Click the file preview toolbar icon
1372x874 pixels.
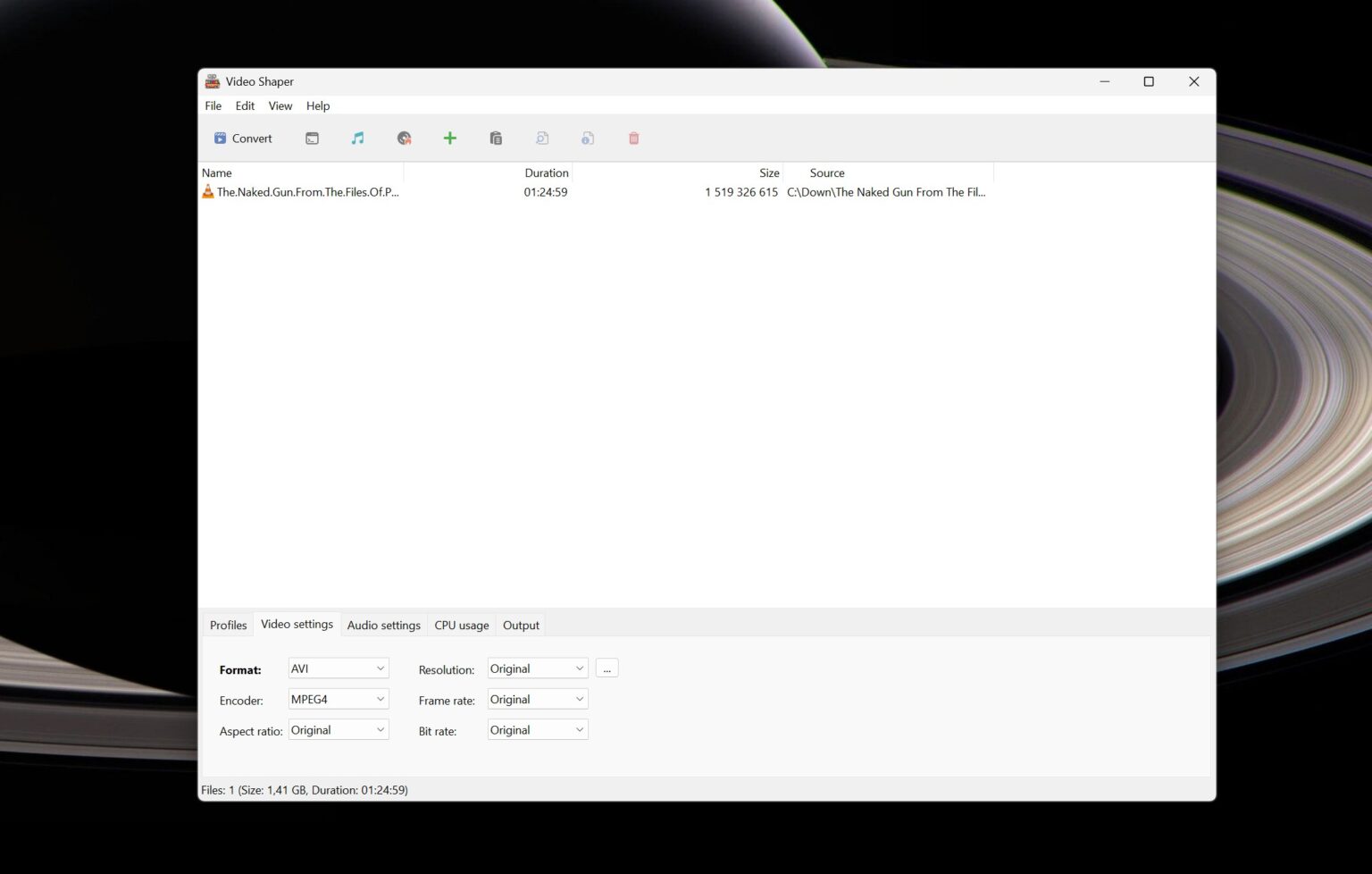[542, 138]
